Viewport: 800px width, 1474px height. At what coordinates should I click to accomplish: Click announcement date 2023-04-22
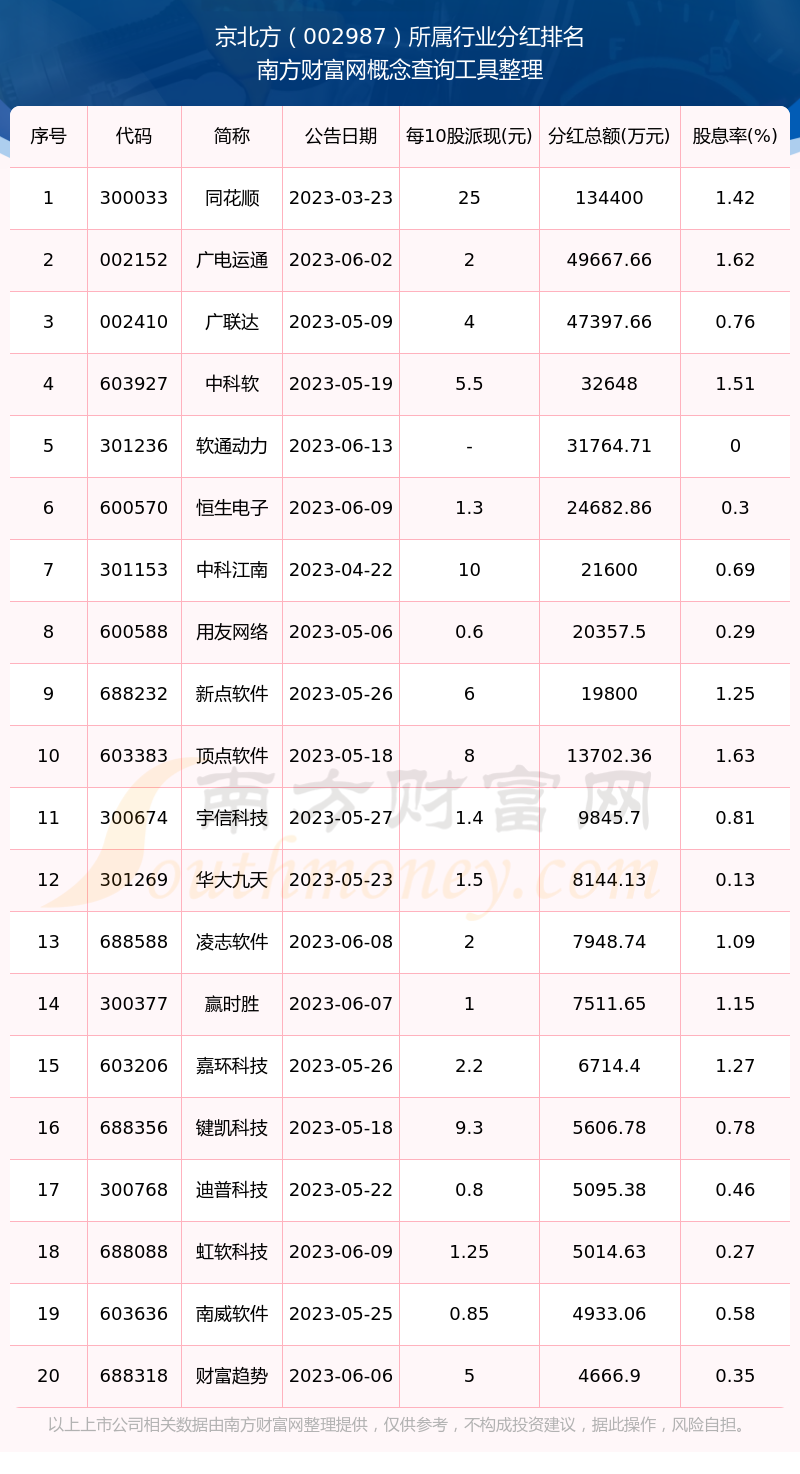click(x=341, y=570)
